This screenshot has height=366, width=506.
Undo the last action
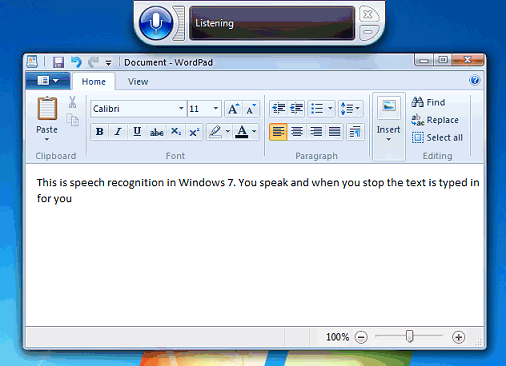76,62
